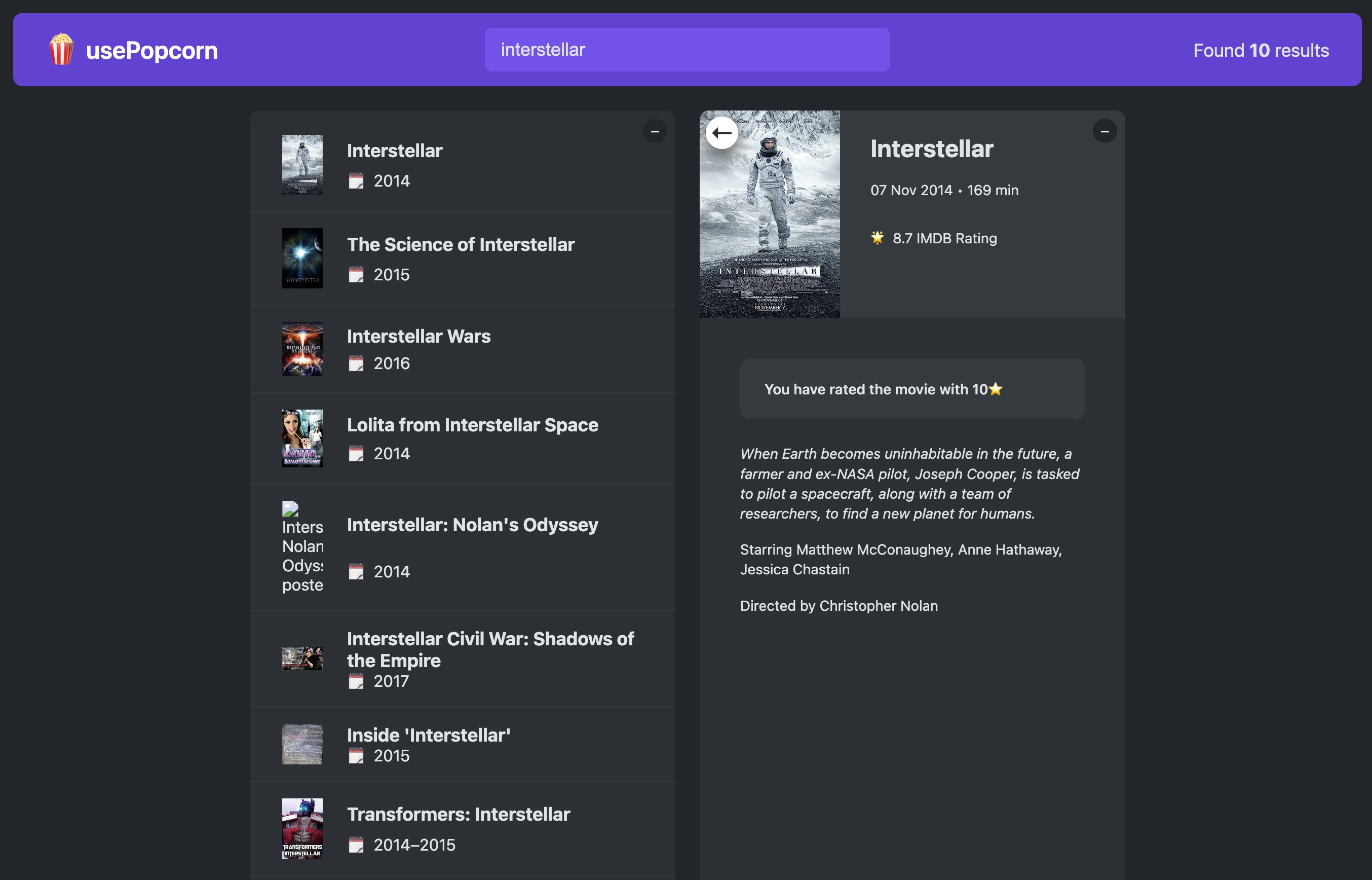The height and width of the screenshot is (880, 1372).
Task: Click Transformers: Interstellar poster thumbnail
Action: [x=302, y=829]
